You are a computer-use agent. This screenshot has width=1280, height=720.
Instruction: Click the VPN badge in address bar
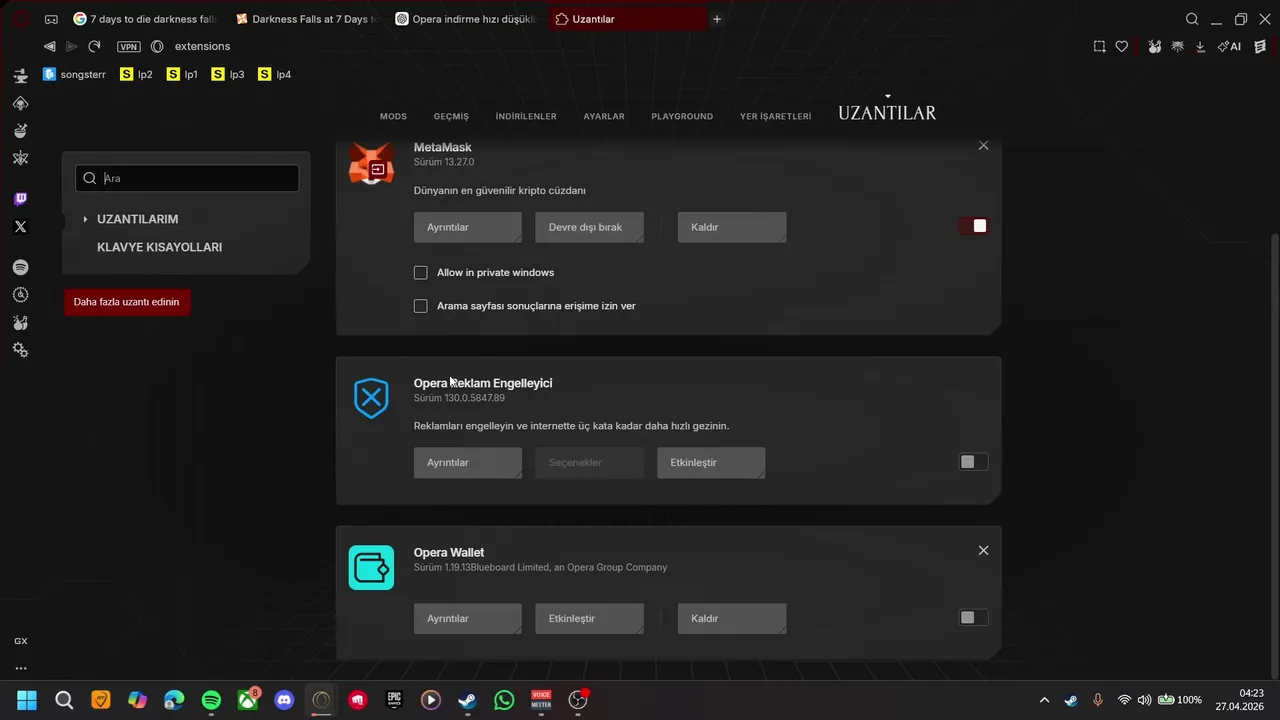pyautogui.click(x=129, y=46)
